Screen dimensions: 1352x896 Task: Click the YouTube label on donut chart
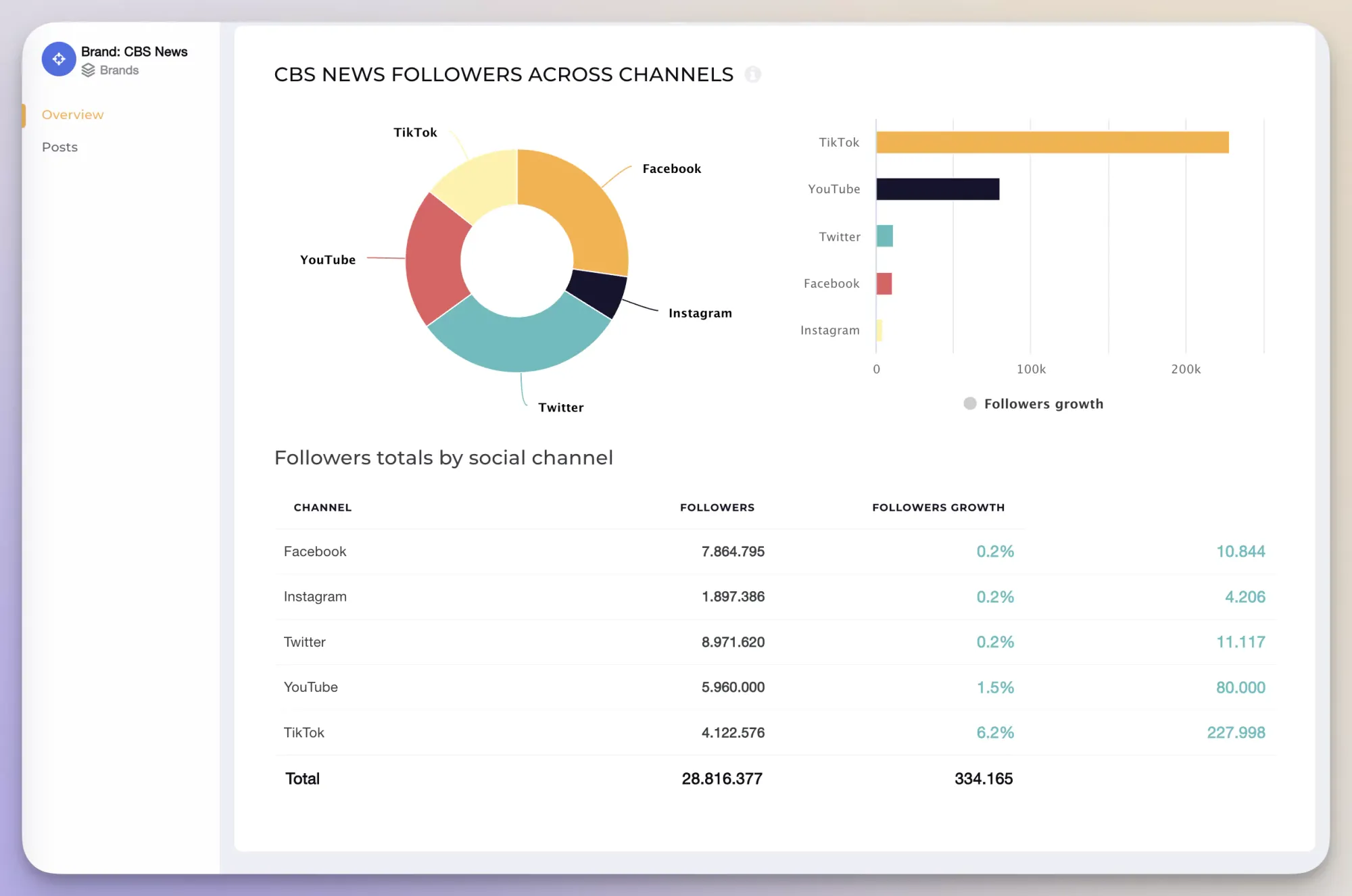tap(328, 260)
